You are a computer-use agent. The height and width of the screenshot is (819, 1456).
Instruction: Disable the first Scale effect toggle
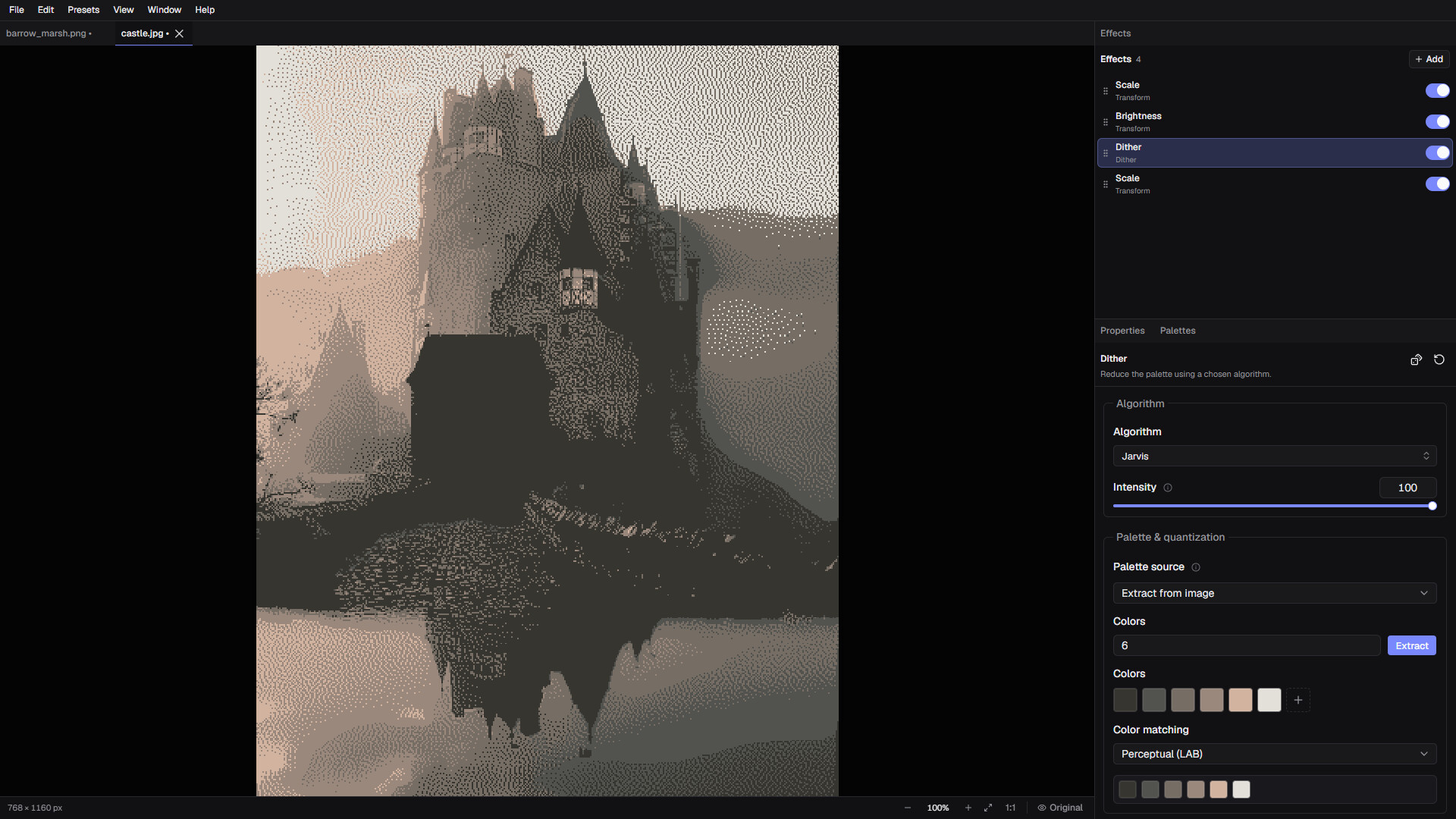coord(1437,91)
